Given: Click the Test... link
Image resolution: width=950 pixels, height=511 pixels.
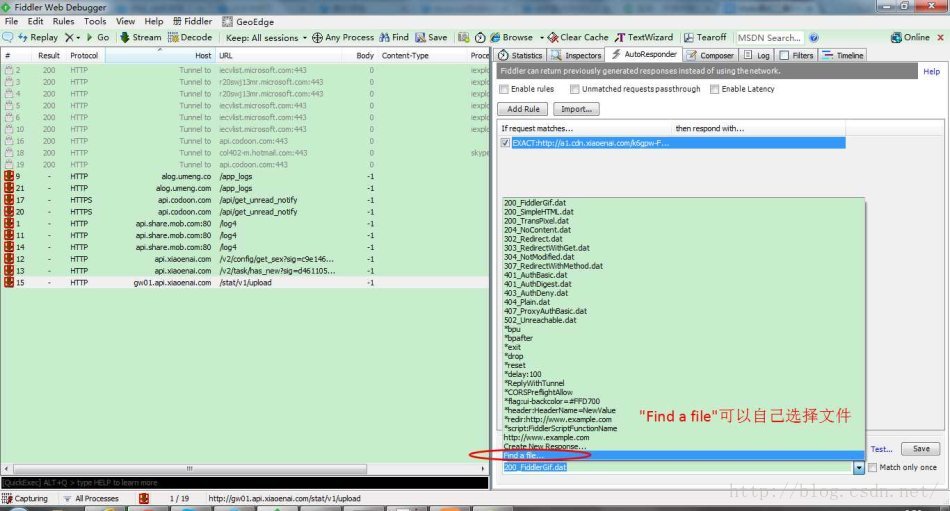Looking at the screenshot, I should 882,449.
